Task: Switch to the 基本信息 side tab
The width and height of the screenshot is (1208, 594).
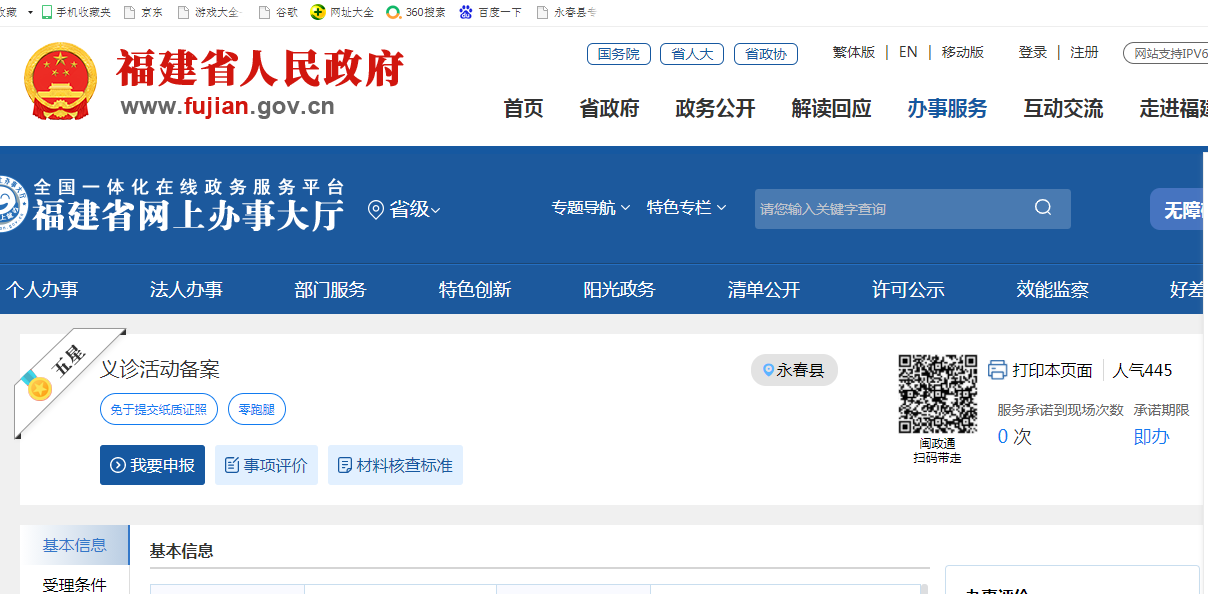Action: coord(74,545)
